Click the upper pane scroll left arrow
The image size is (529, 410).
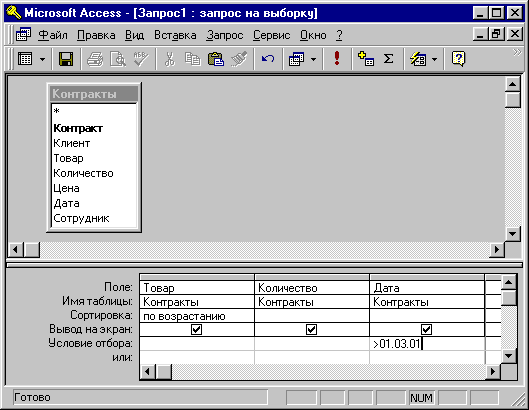pyautogui.click(x=15, y=250)
